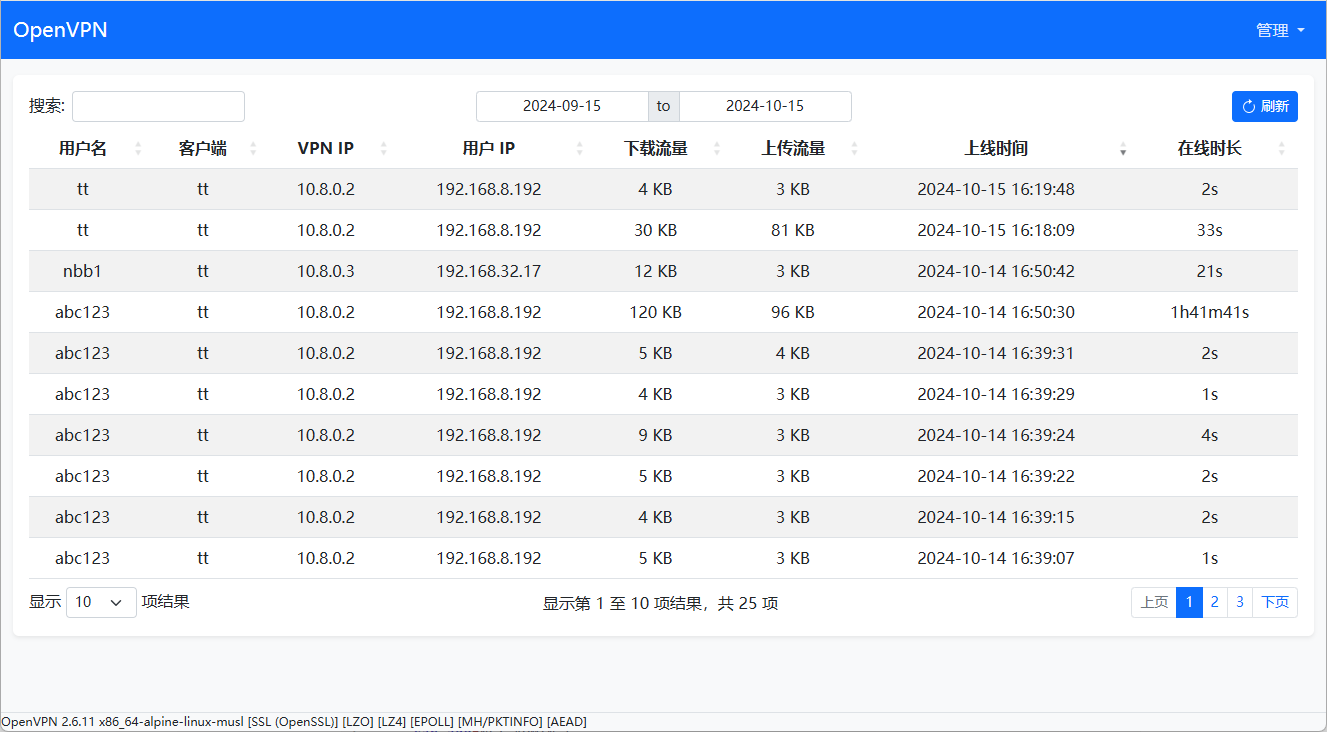The image size is (1327, 732).
Task: Click duration 21s cell
Action: 1210,271
